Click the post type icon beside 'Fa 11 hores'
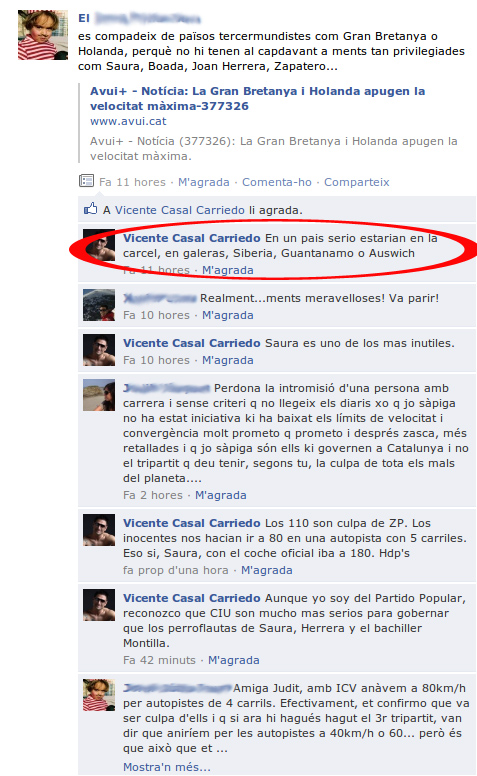The width and height of the screenshot is (477, 776). coord(86,181)
